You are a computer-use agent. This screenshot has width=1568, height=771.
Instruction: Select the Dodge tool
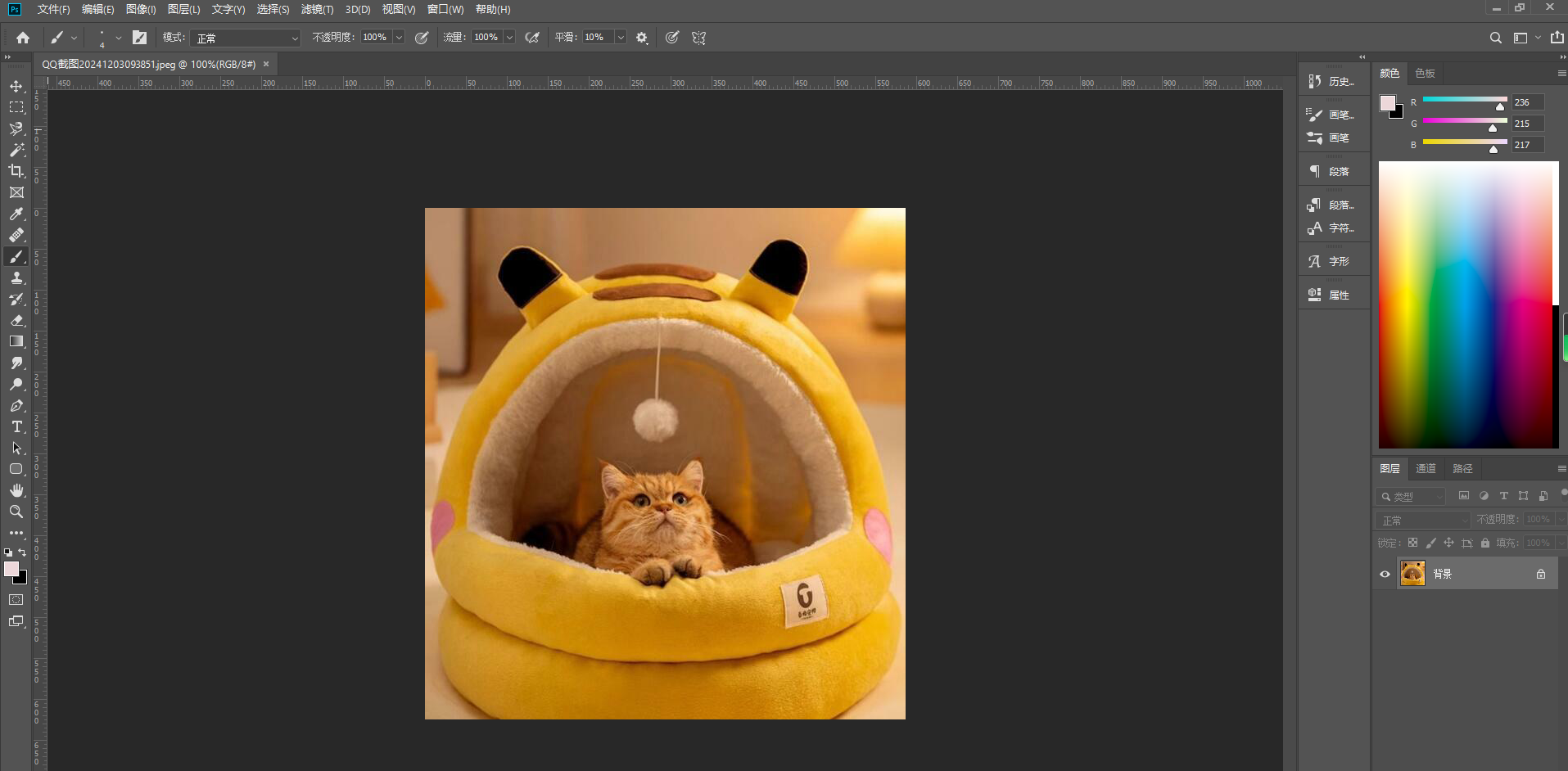pyautogui.click(x=16, y=384)
